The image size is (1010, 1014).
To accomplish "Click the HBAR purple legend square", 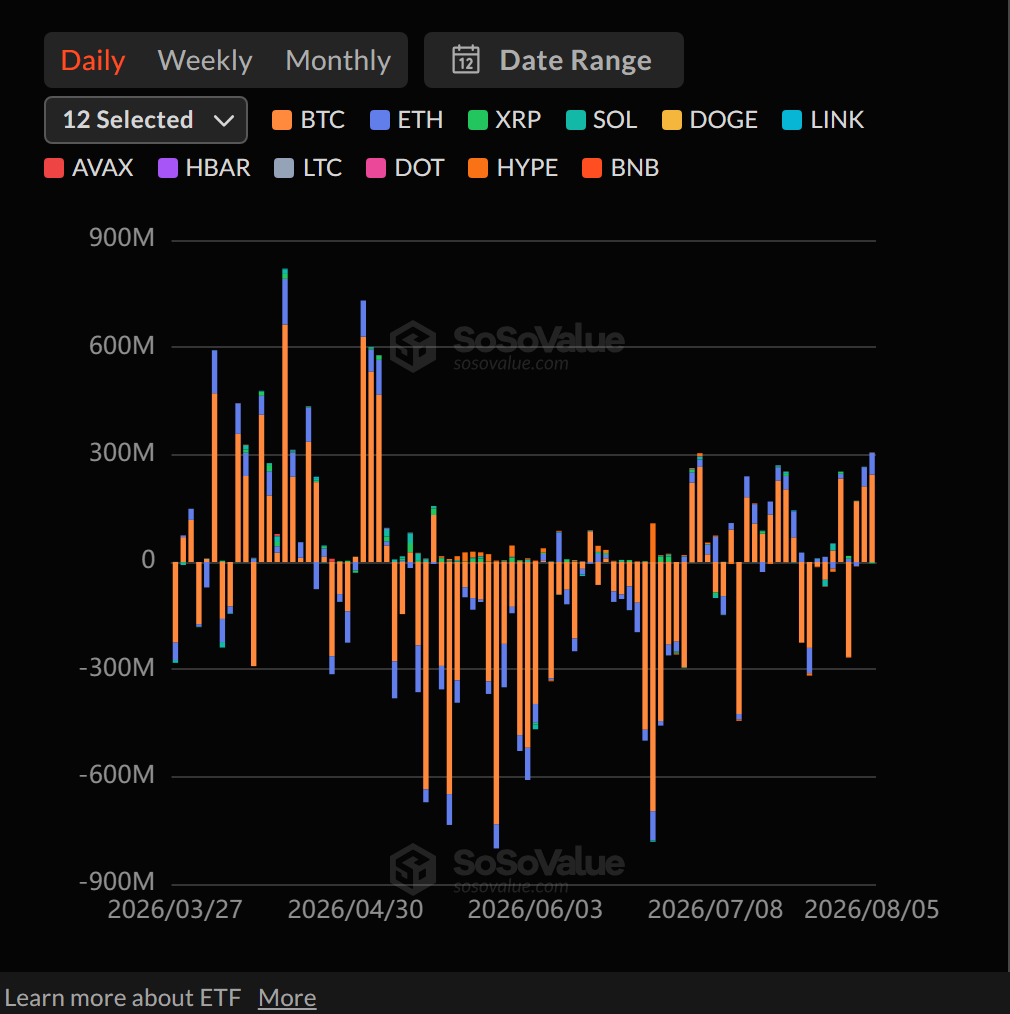I will [168, 168].
